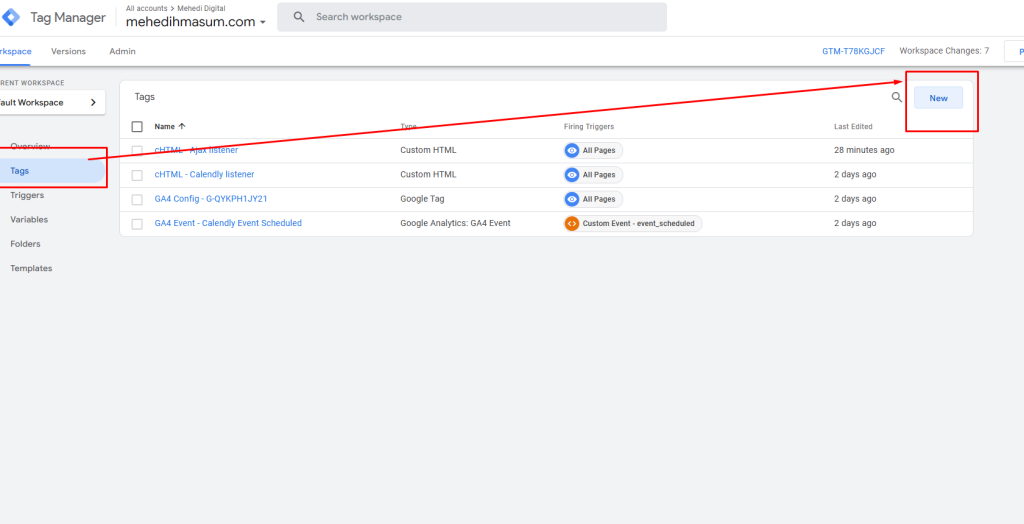Click the Mehedi Digital breadcrumb
Image resolution: width=1024 pixels, height=524 pixels.
click(201, 8)
